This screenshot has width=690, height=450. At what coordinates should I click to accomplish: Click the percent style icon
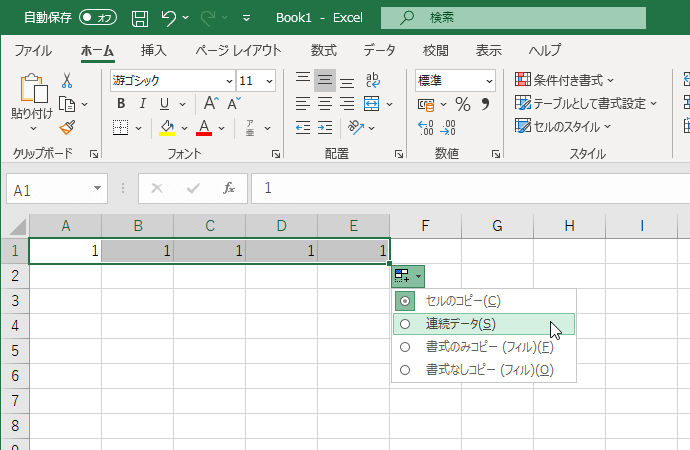coord(462,104)
